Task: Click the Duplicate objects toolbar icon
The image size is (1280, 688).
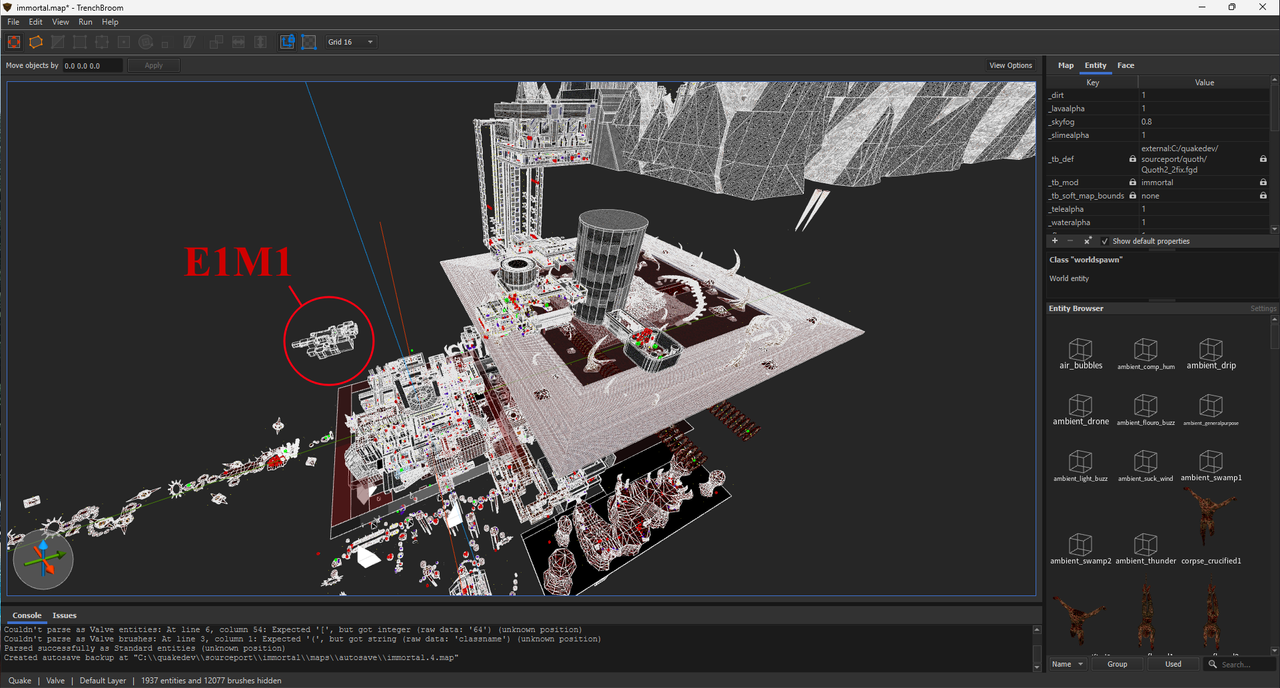Action: tap(216, 42)
